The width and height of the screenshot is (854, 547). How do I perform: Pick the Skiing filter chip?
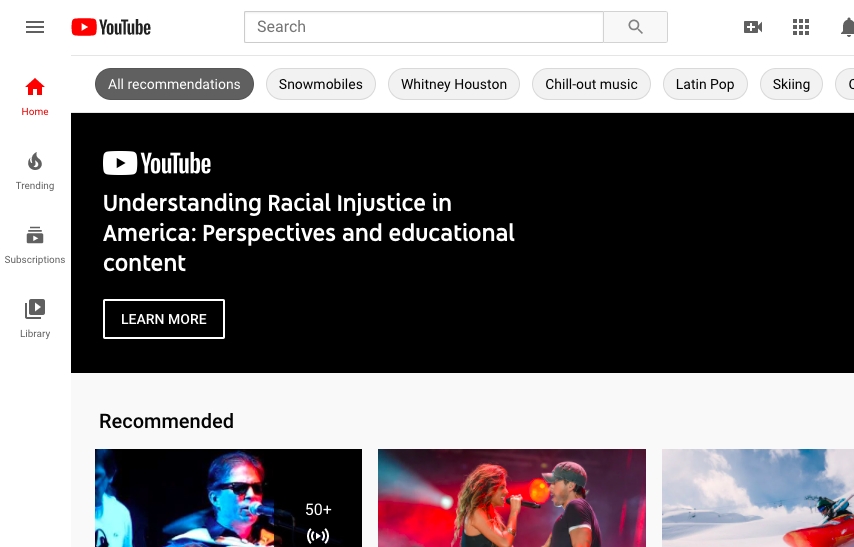coord(791,84)
